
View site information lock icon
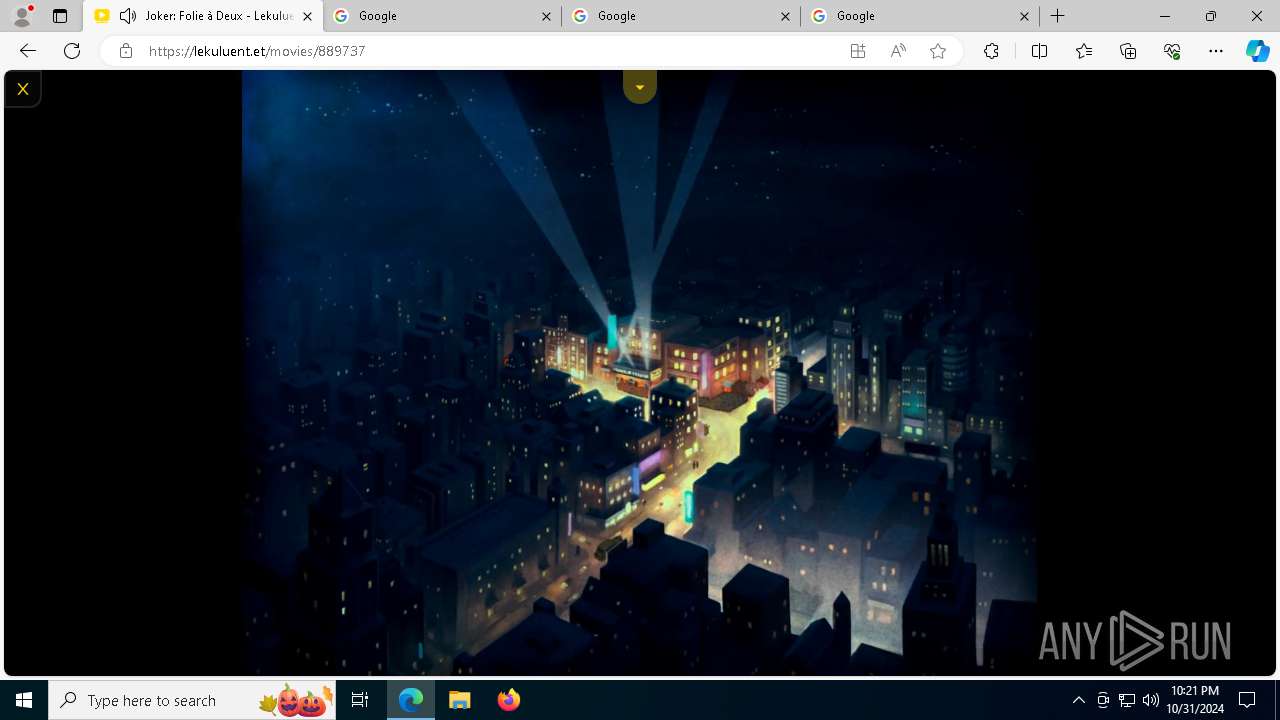coord(126,51)
